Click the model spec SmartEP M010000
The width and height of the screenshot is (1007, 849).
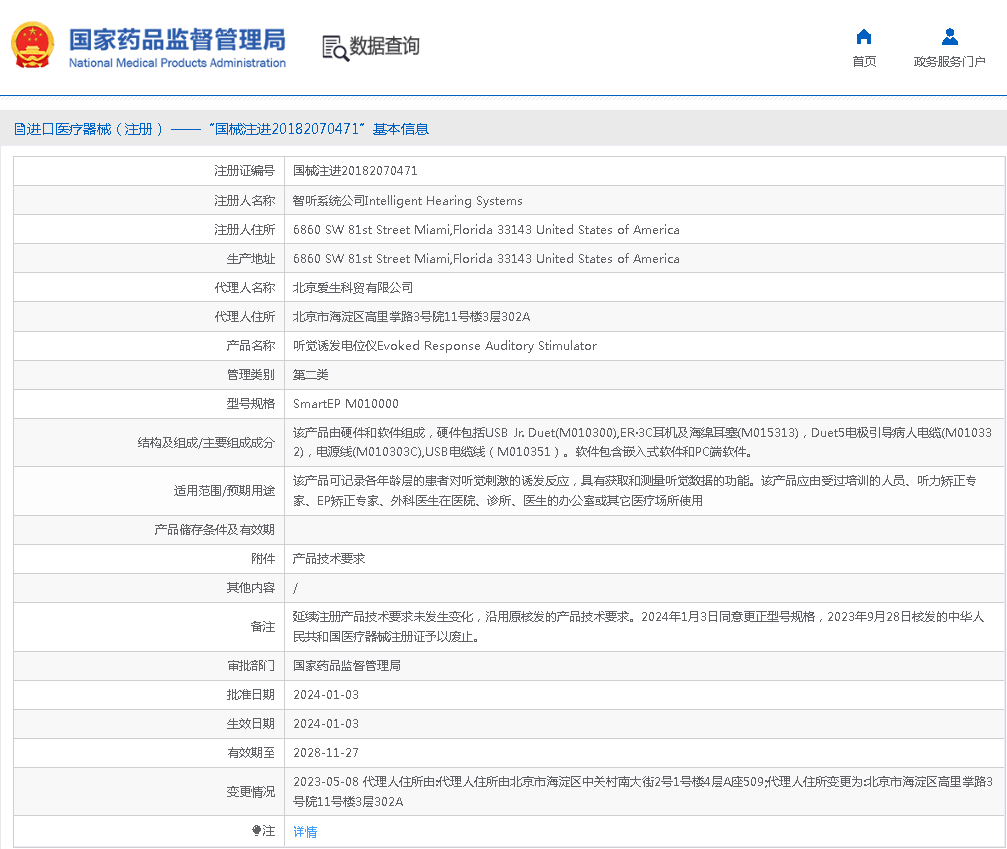coord(345,404)
